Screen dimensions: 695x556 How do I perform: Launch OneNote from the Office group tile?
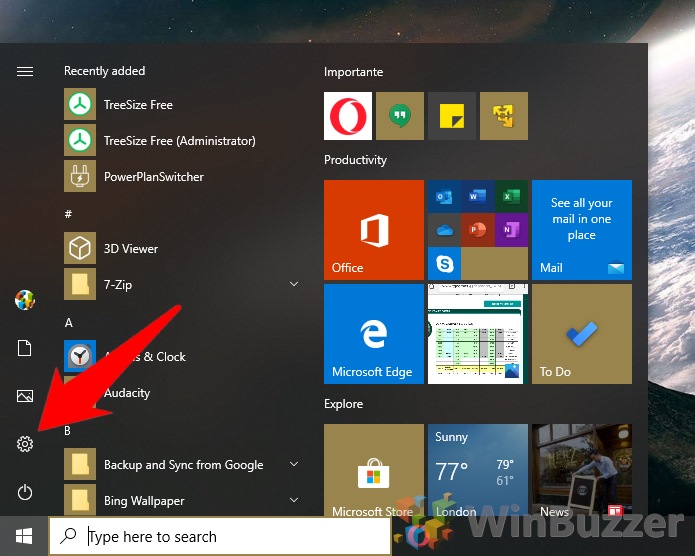click(511, 230)
